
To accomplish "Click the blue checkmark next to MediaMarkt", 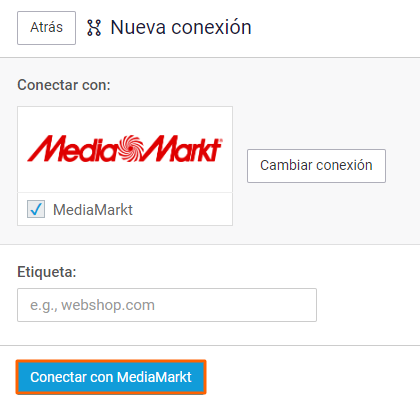I will [36, 209].
